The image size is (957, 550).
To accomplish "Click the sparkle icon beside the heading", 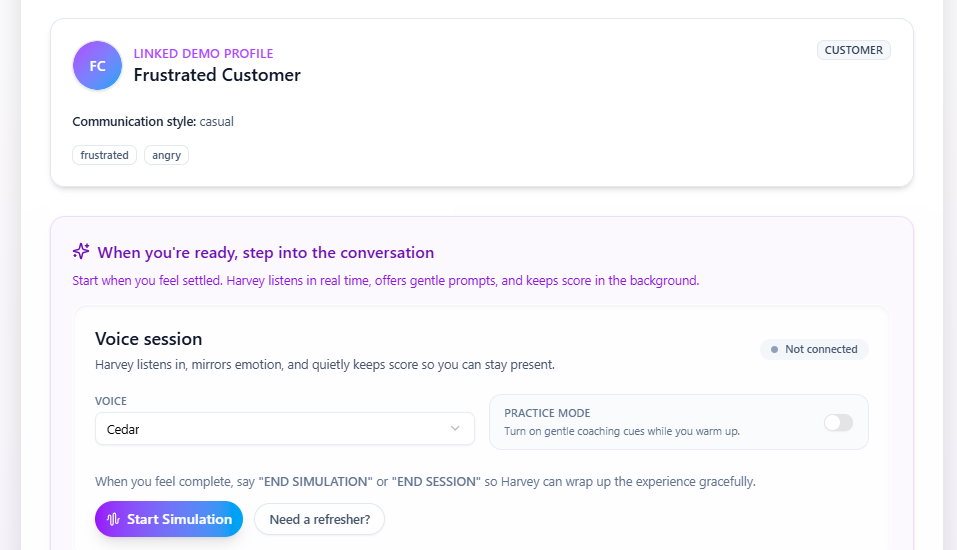I will coord(81,252).
